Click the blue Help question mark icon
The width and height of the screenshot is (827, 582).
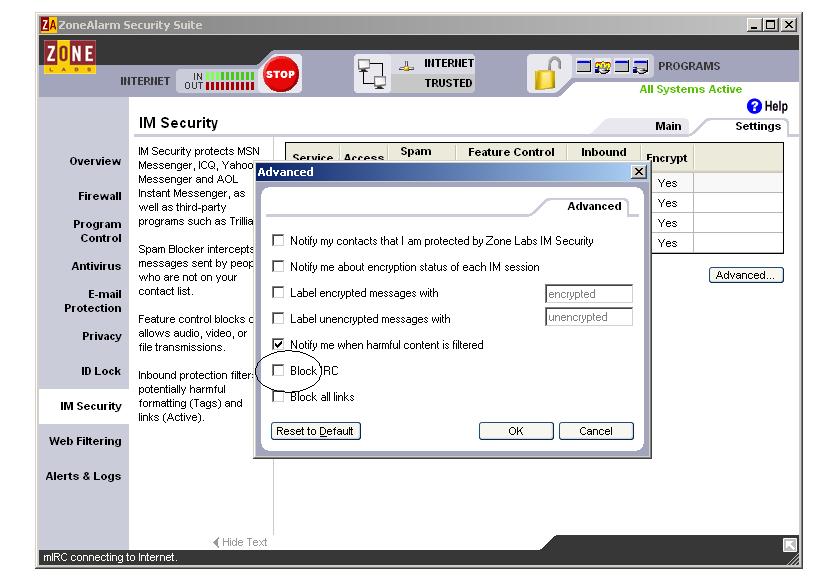point(754,106)
